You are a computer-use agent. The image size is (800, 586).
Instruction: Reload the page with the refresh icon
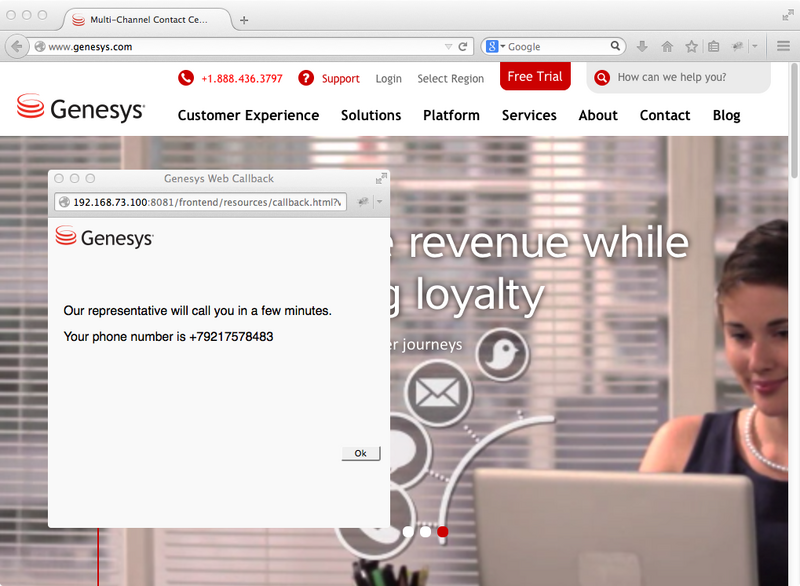tap(461, 46)
